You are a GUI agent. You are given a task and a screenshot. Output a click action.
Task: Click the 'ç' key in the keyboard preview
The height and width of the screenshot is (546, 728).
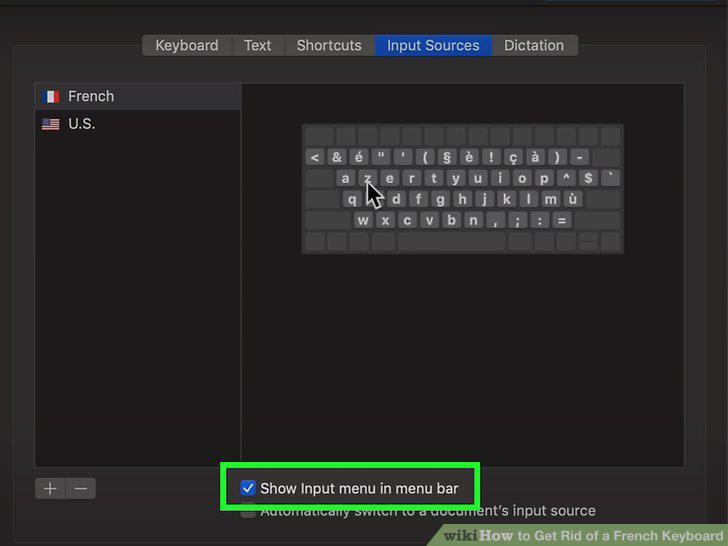513,157
